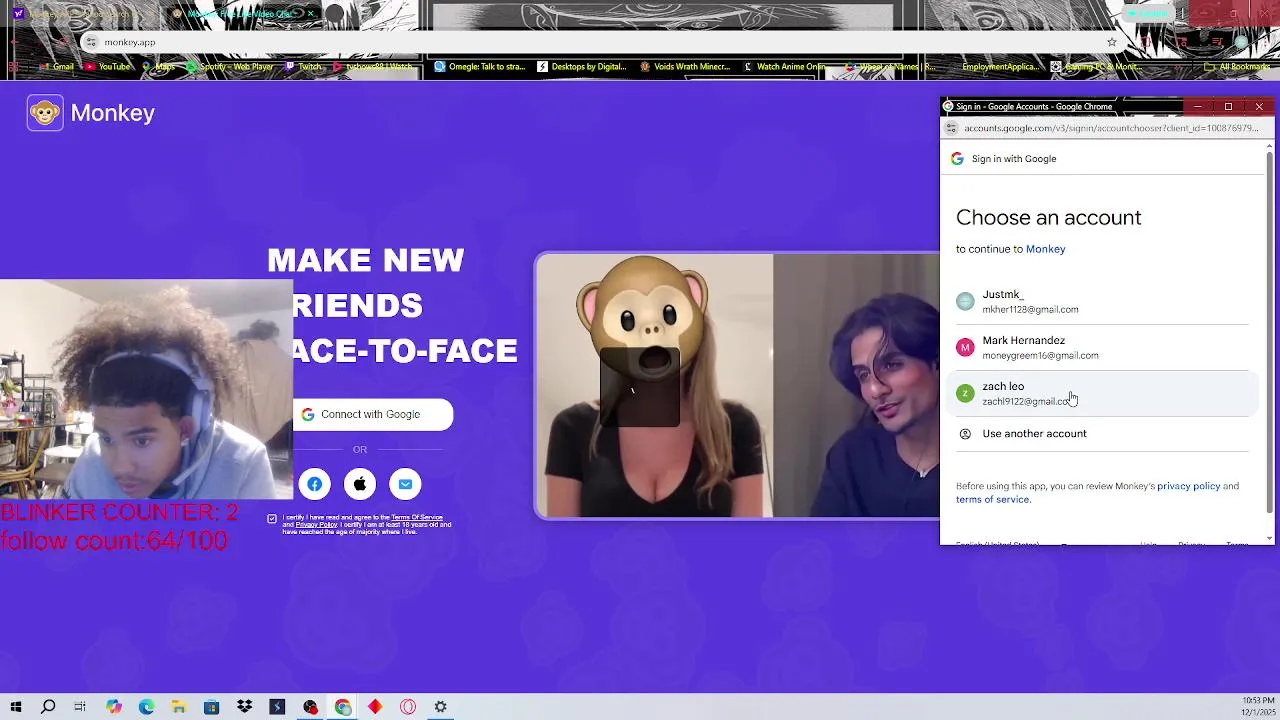
Task: Open Opera GX from taskbar
Action: click(x=408, y=707)
